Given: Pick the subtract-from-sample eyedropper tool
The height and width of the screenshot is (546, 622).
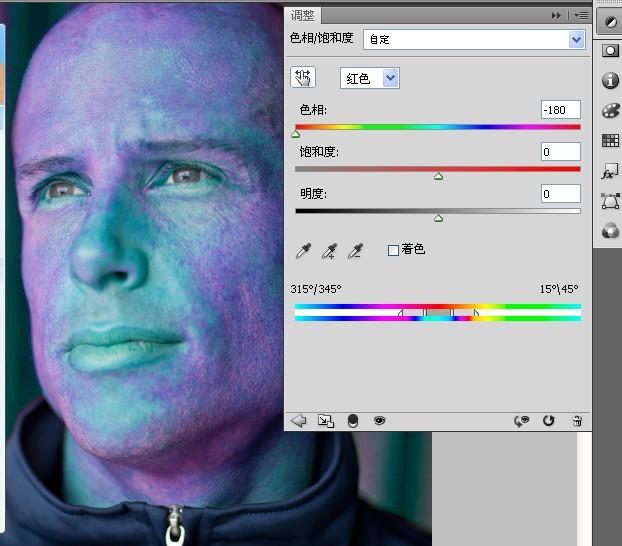Looking at the screenshot, I should click(x=355, y=251).
